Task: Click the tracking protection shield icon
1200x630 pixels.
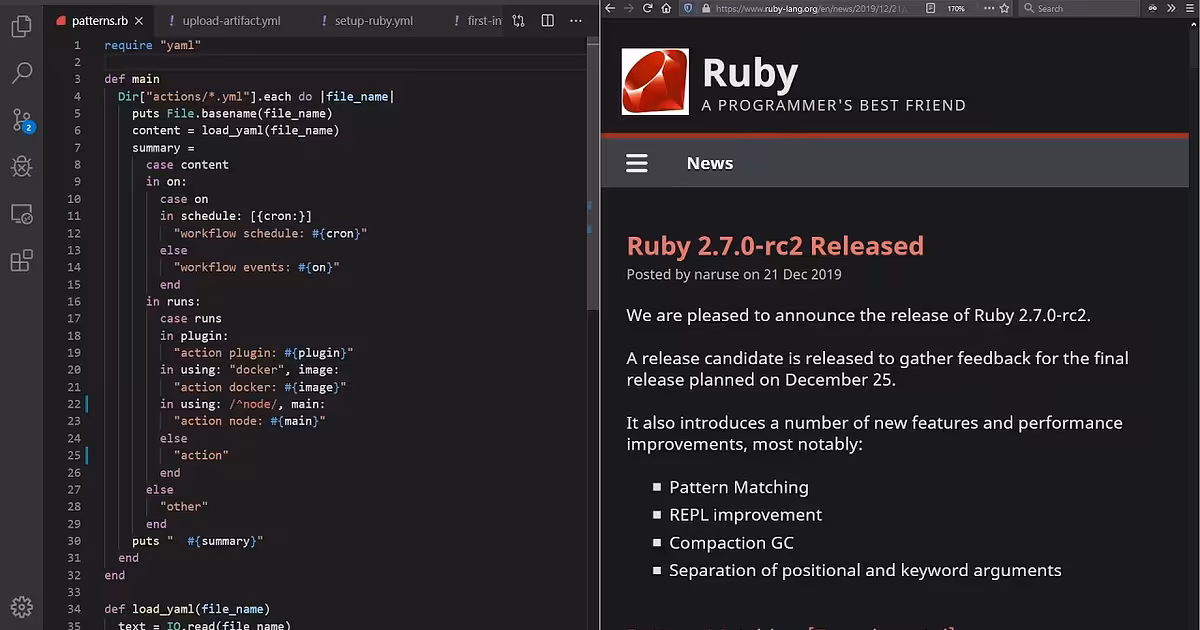Action: (688, 8)
